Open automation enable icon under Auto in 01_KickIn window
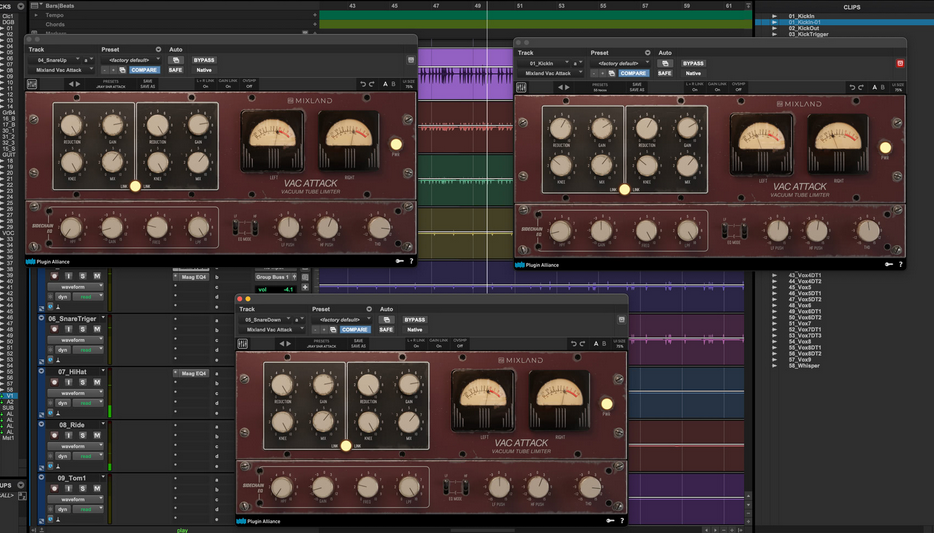 tap(665, 63)
